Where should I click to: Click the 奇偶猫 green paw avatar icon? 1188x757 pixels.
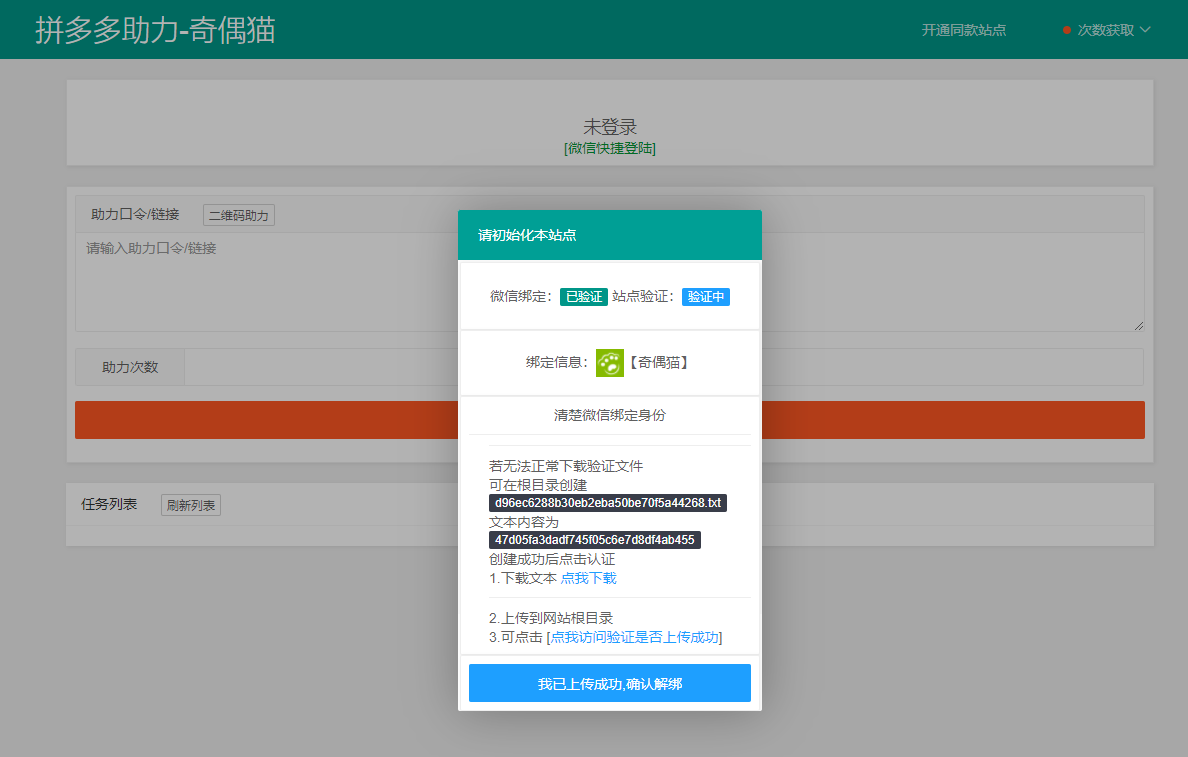click(x=609, y=363)
